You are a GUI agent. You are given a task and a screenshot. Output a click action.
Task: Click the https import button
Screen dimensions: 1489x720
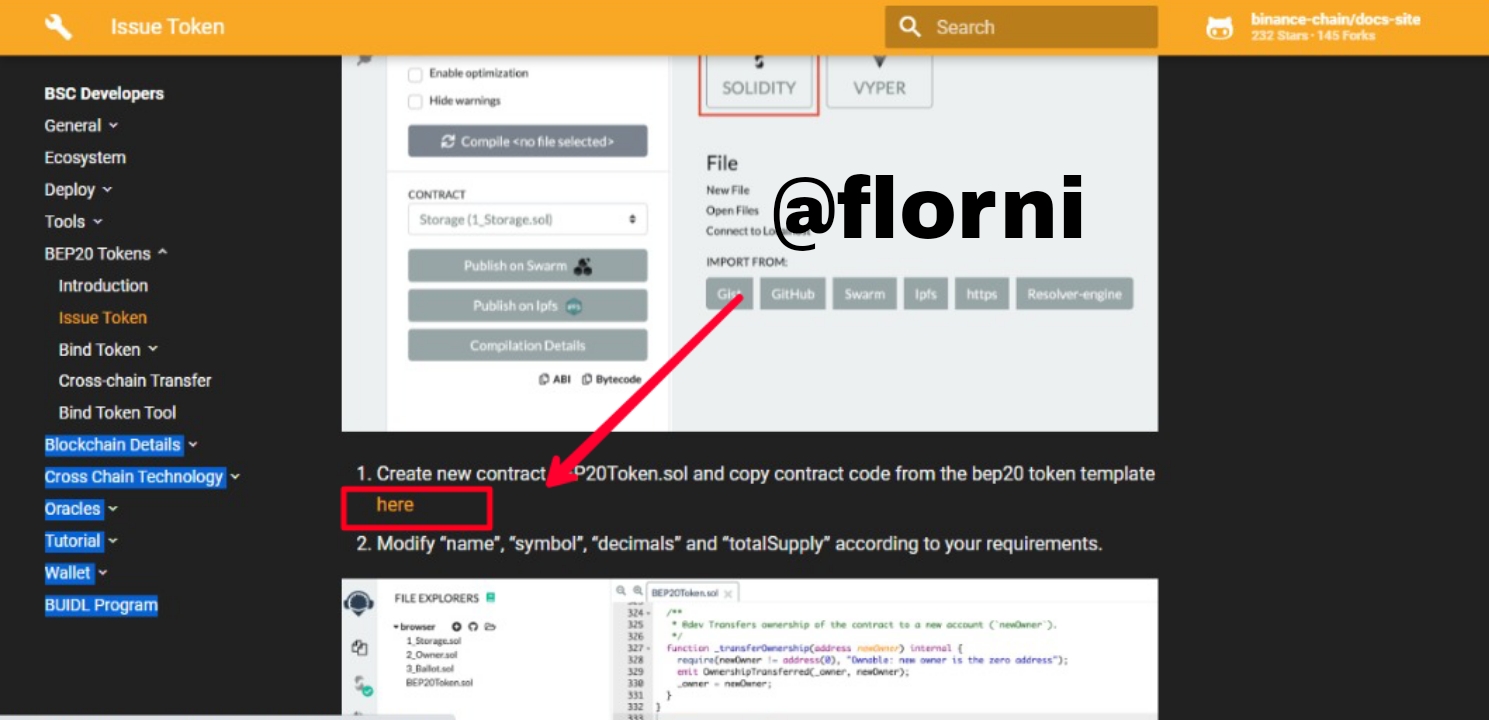(x=981, y=294)
